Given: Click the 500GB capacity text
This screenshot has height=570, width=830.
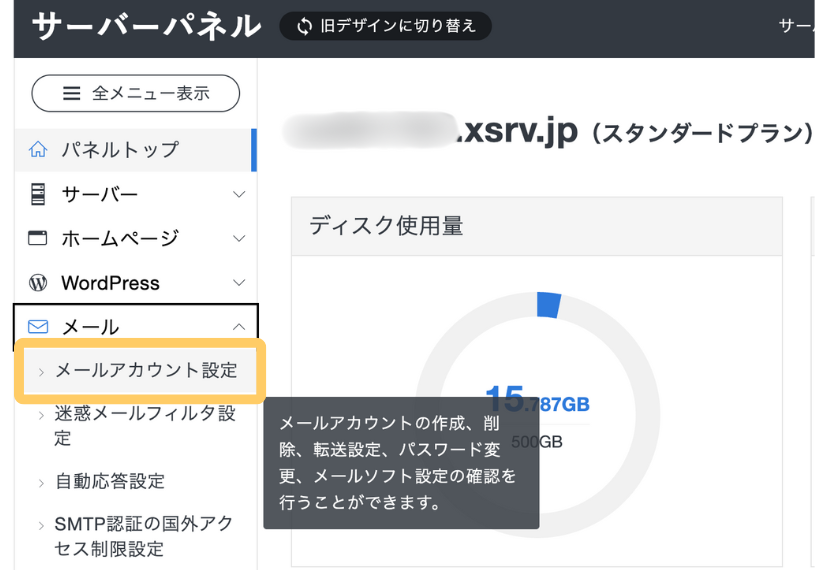Looking at the screenshot, I should click(x=537, y=442).
